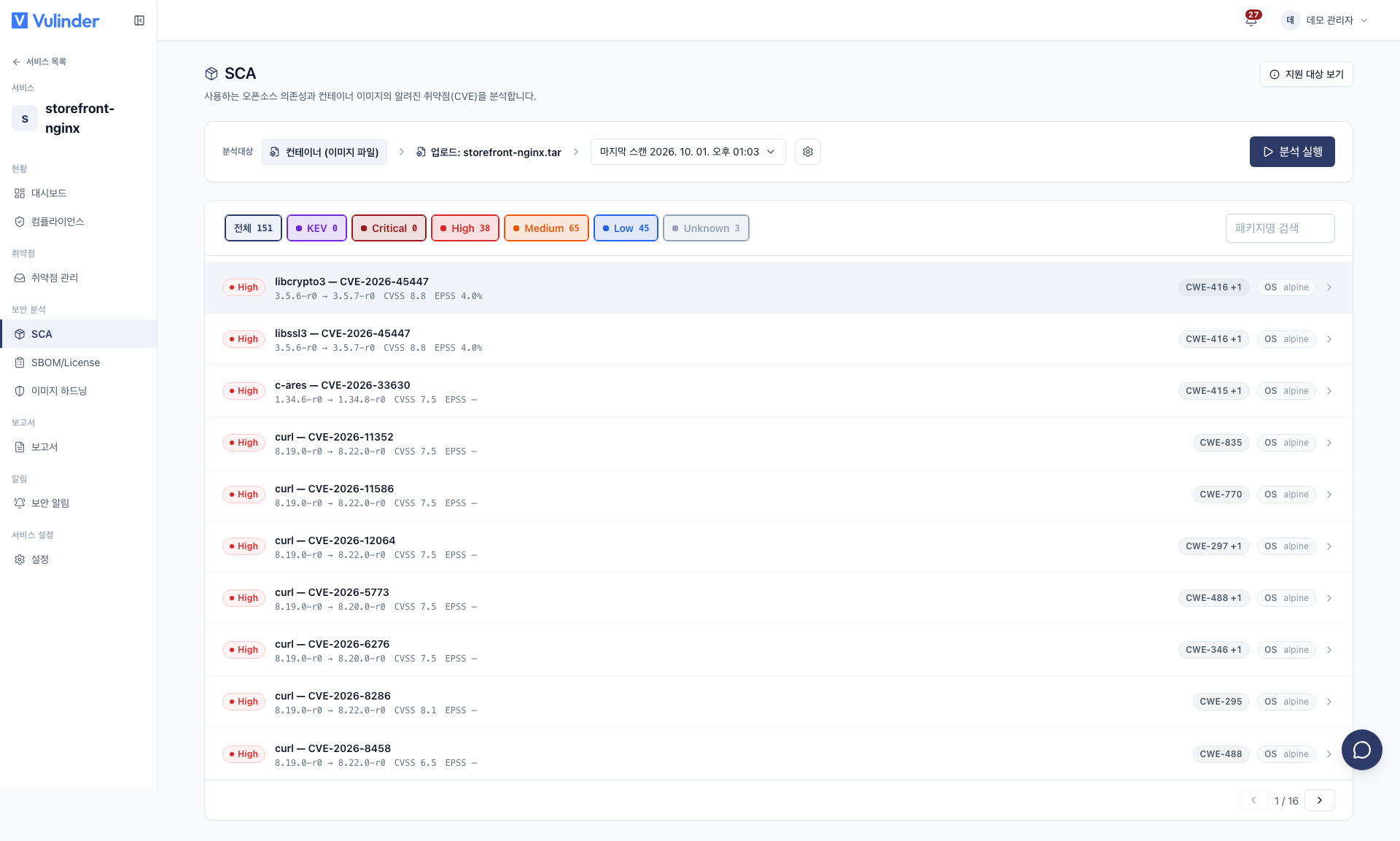Toggle the Critical severity filter
Viewport: 1400px width, 841px height.
point(389,228)
